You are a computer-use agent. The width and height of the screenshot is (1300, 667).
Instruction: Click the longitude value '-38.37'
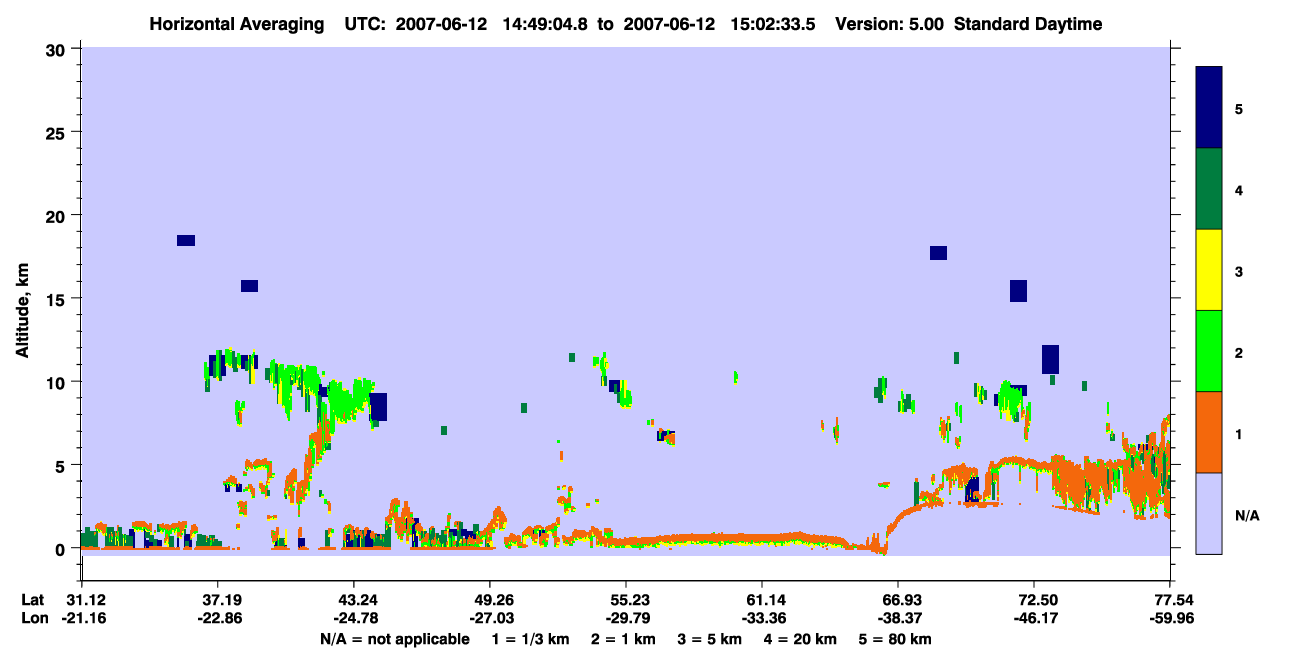pos(898,618)
